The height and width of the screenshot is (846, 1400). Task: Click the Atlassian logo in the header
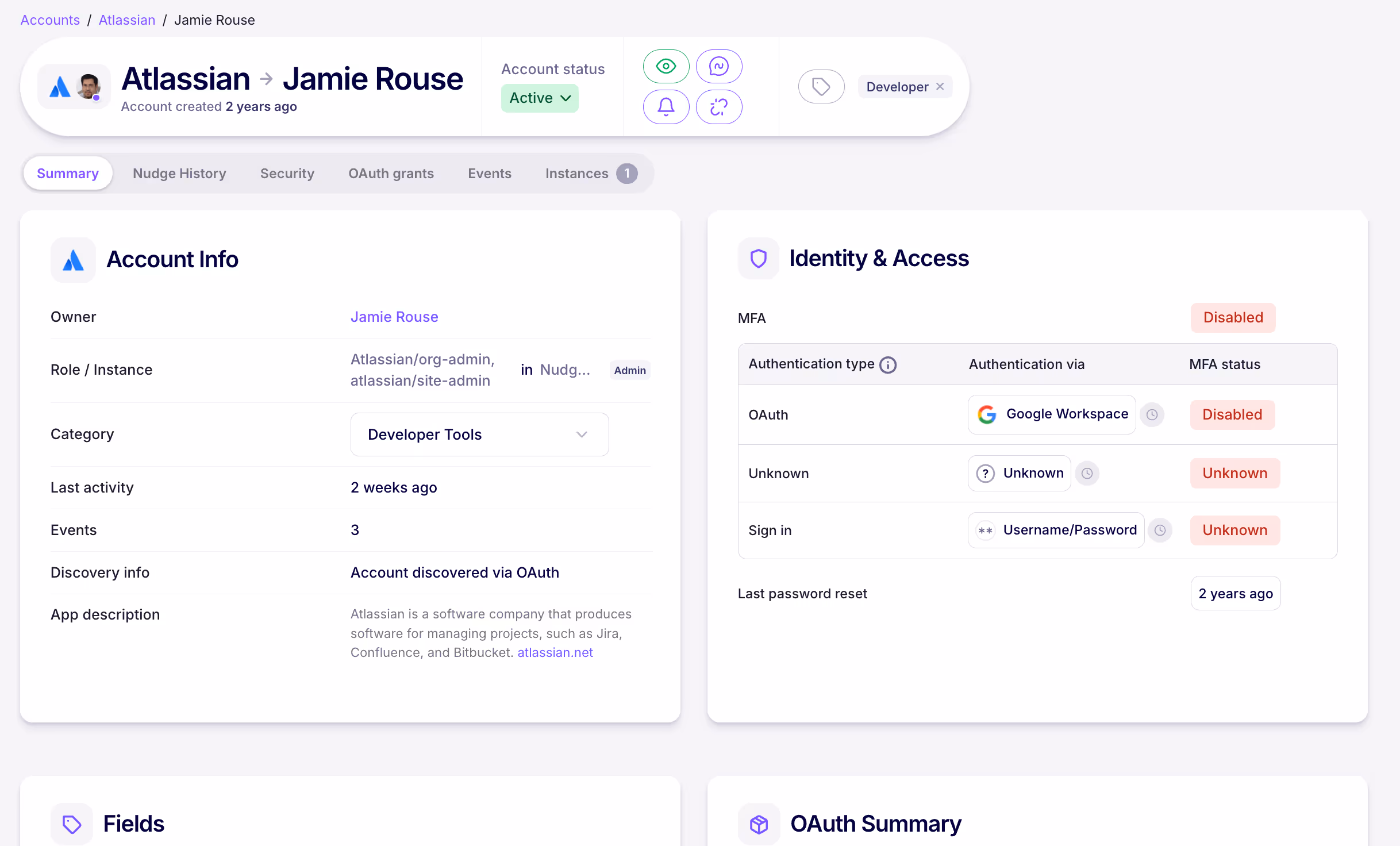click(60, 87)
